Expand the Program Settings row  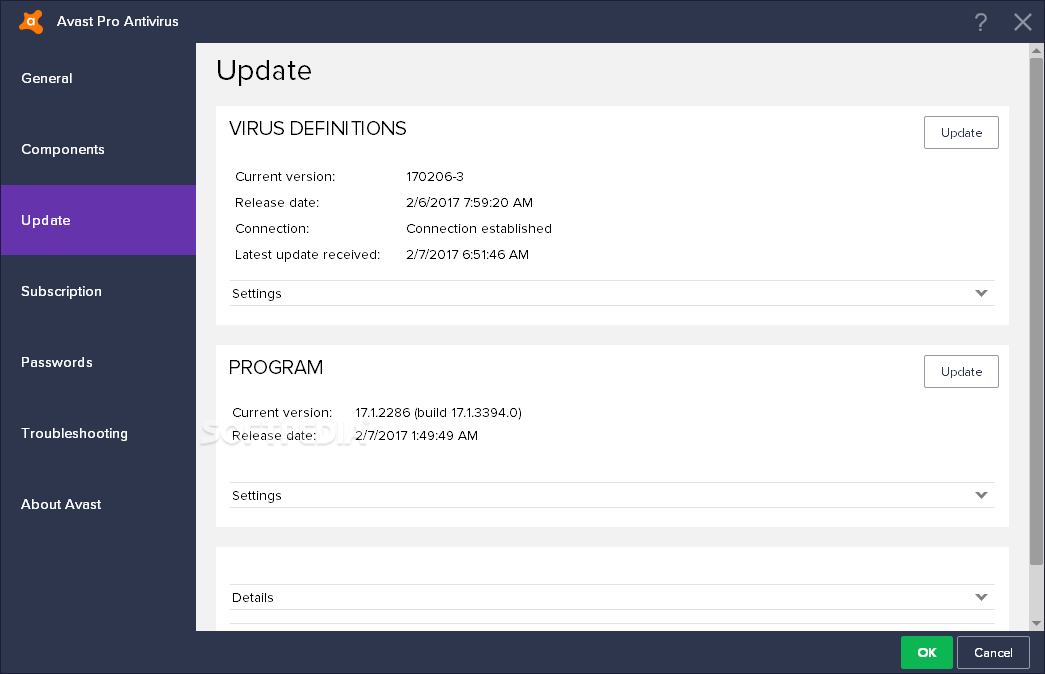click(x=612, y=495)
